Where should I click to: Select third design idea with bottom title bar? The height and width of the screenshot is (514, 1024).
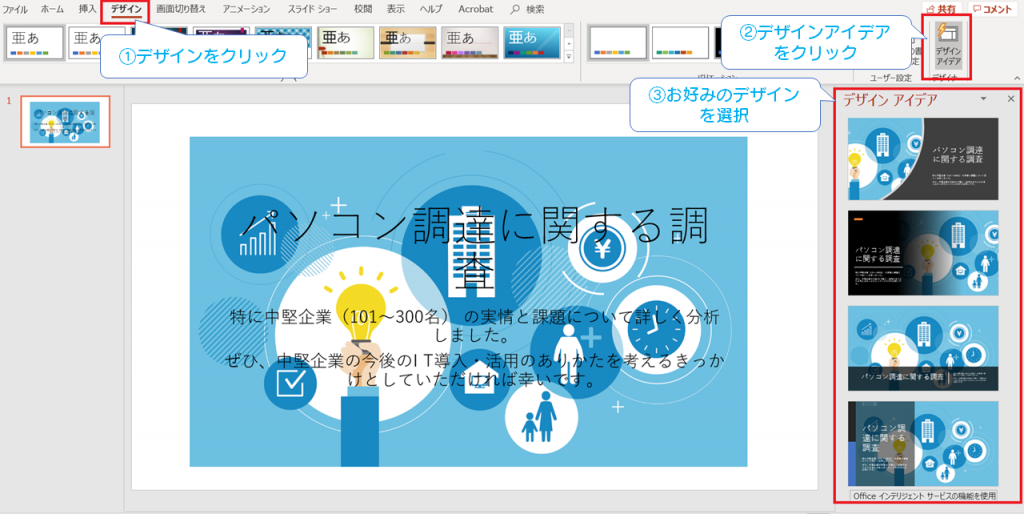[x=923, y=348]
